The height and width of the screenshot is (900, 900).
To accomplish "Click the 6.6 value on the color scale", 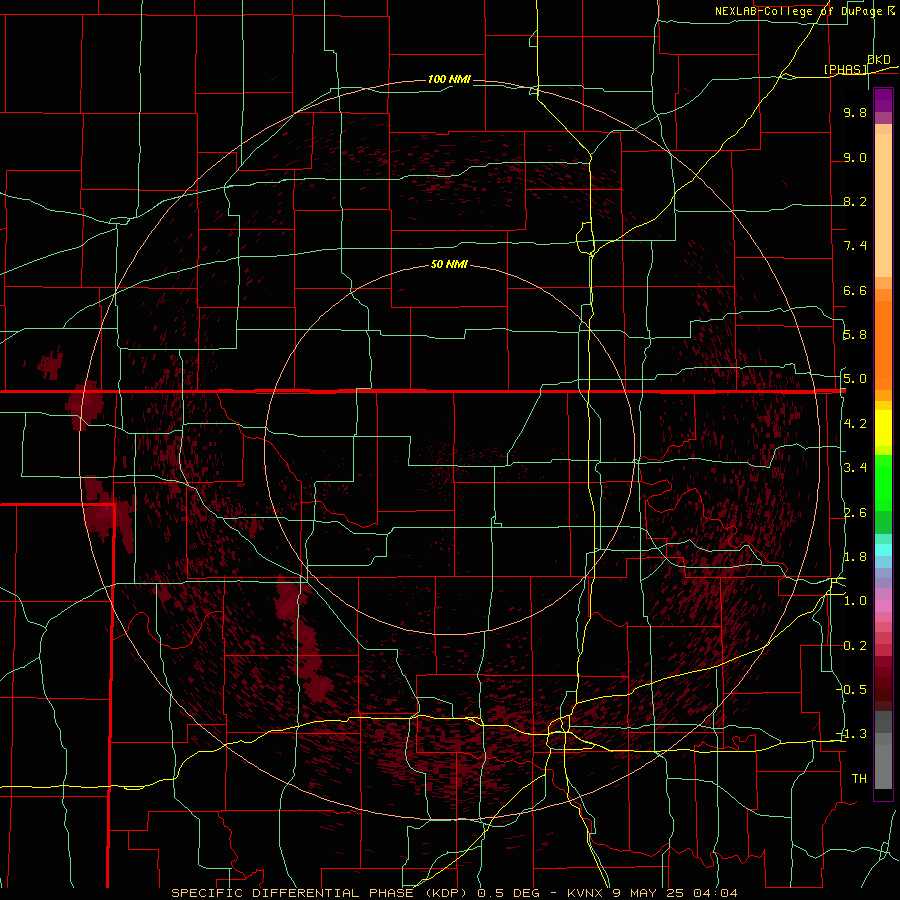I will pos(855,290).
